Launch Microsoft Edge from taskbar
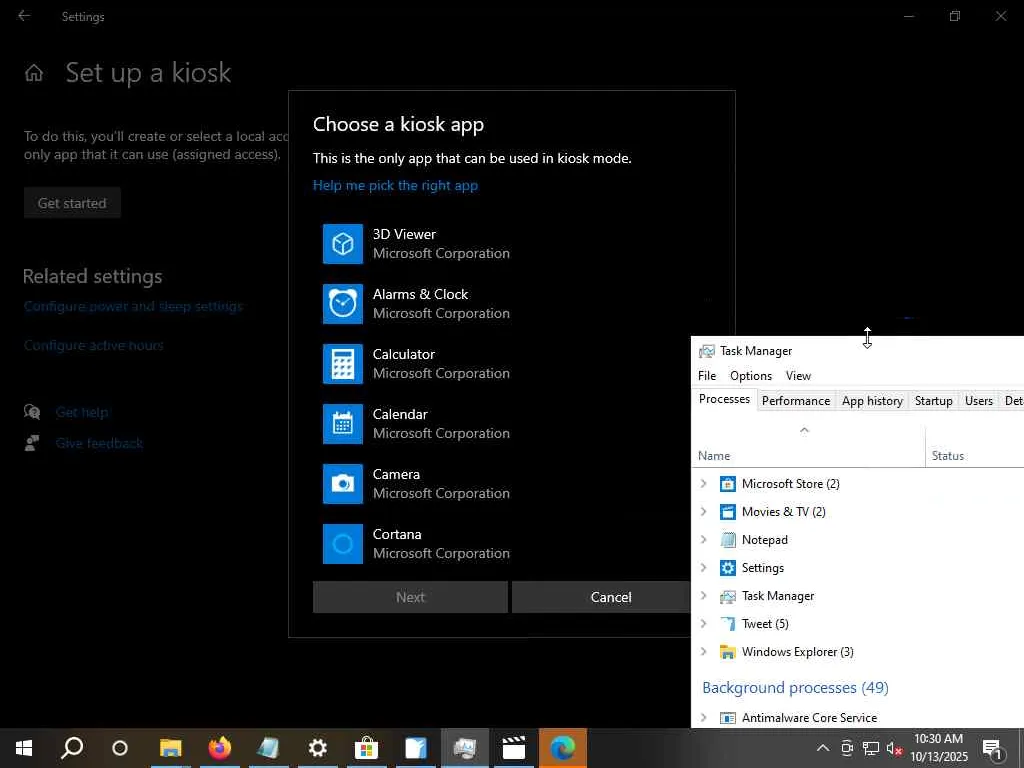Viewport: 1024px width, 768px height. 562,748
